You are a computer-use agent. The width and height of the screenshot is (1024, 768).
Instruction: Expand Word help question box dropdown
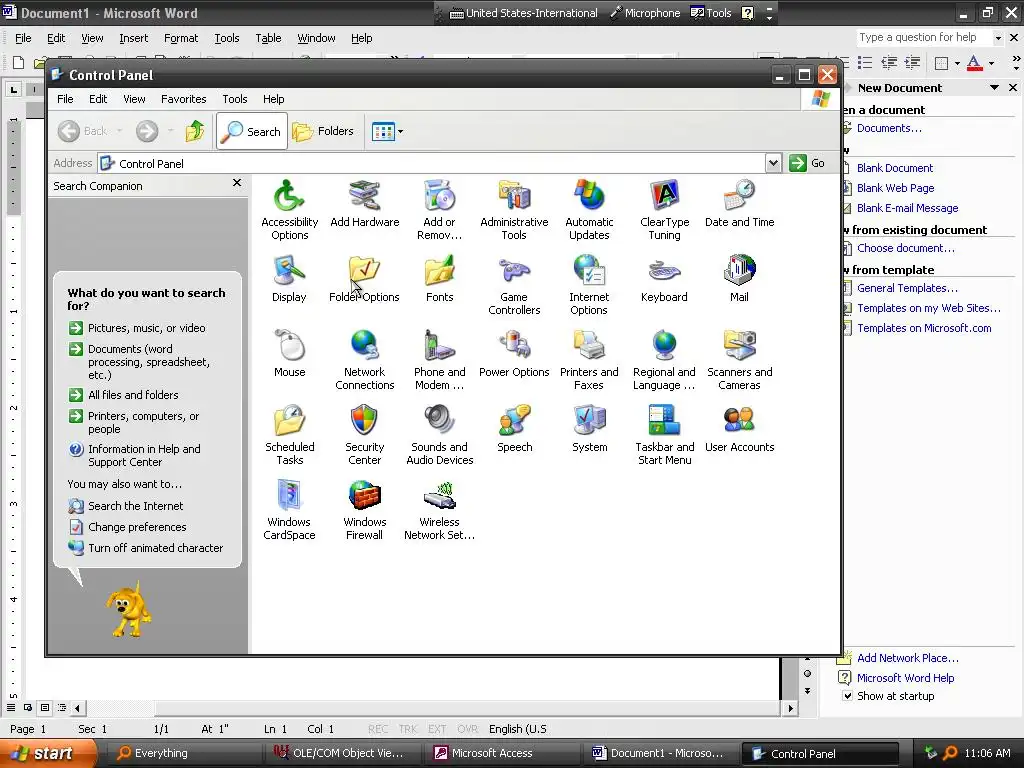pyautogui.click(x=998, y=38)
